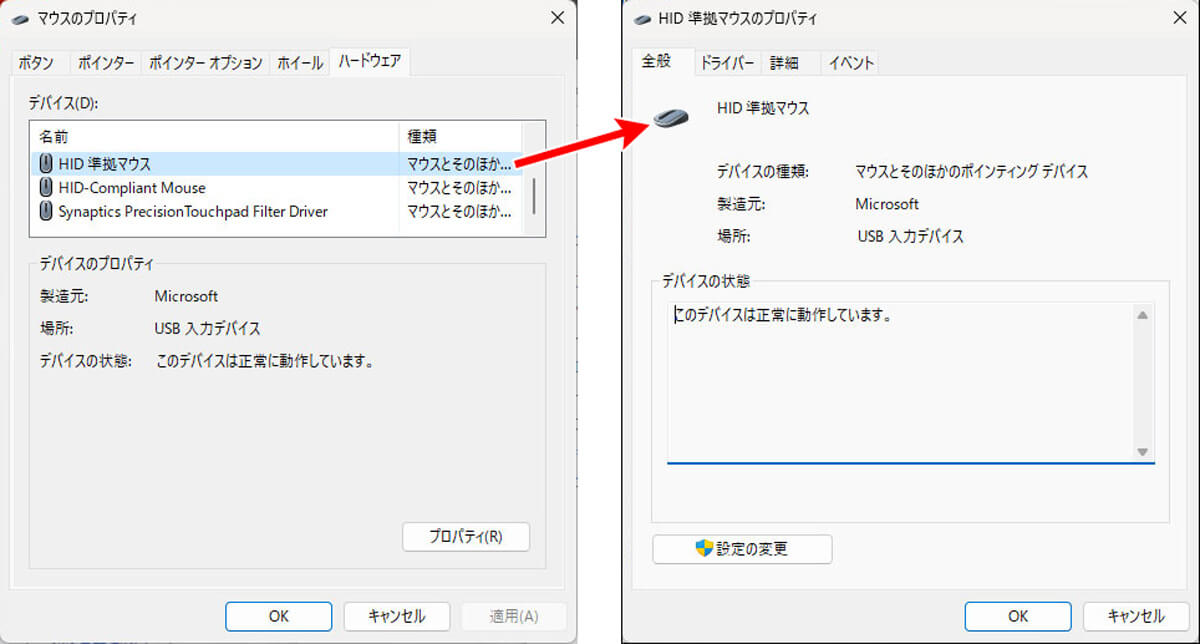Viewport: 1200px width, 644px height.
Task: Click scroll down arrow in デバイスの状態 box
Action: [1143, 452]
